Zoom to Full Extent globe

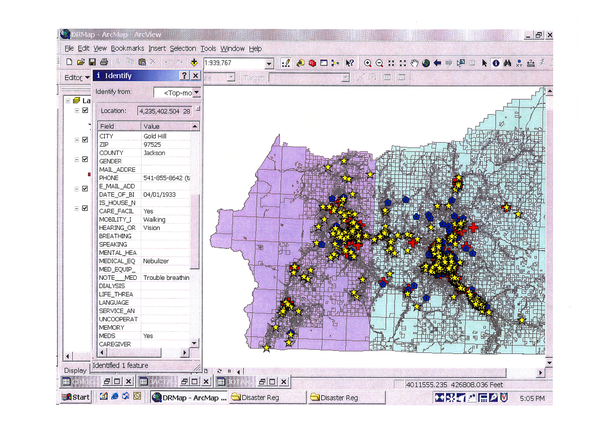[x=426, y=63]
